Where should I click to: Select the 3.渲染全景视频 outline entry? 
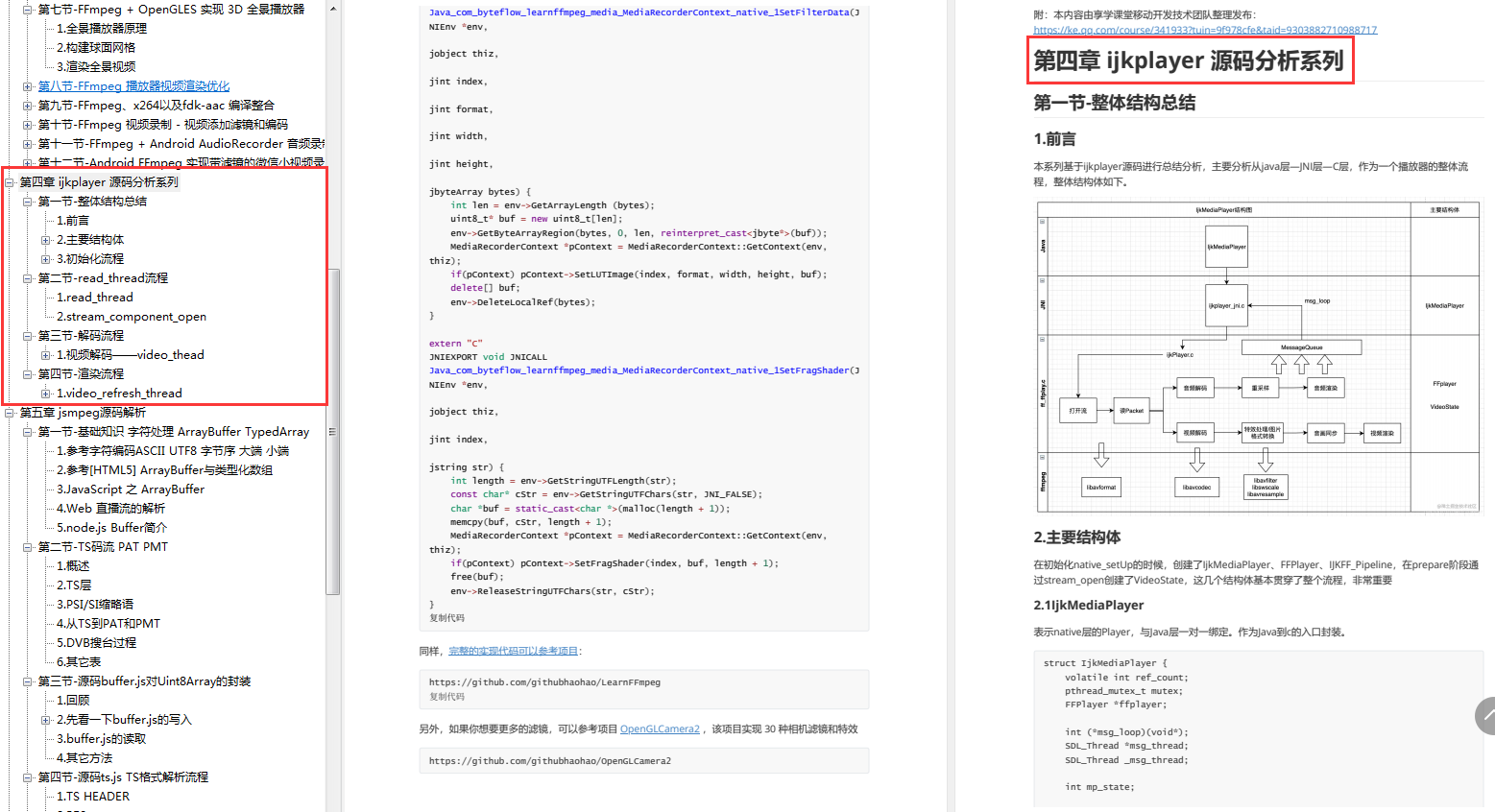pyautogui.click(x=96, y=67)
